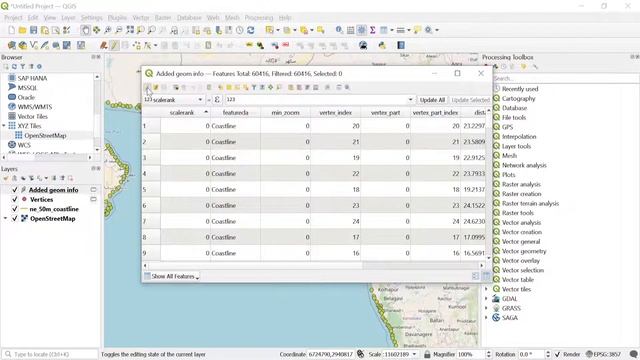Show statistical summary sigma icon
Viewport: 640px width, 360px height.
[x=372, y=30]
